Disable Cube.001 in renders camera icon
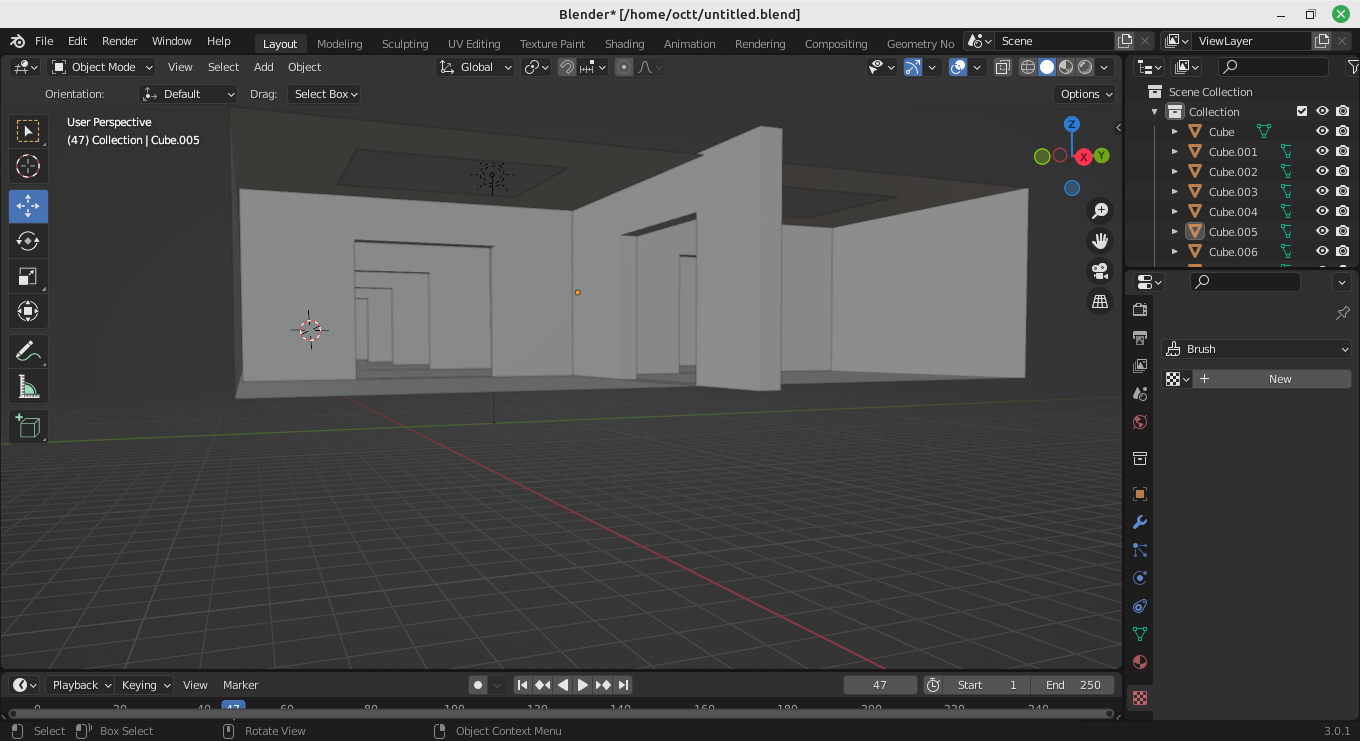1360x741 pixels. (1343, 151)
